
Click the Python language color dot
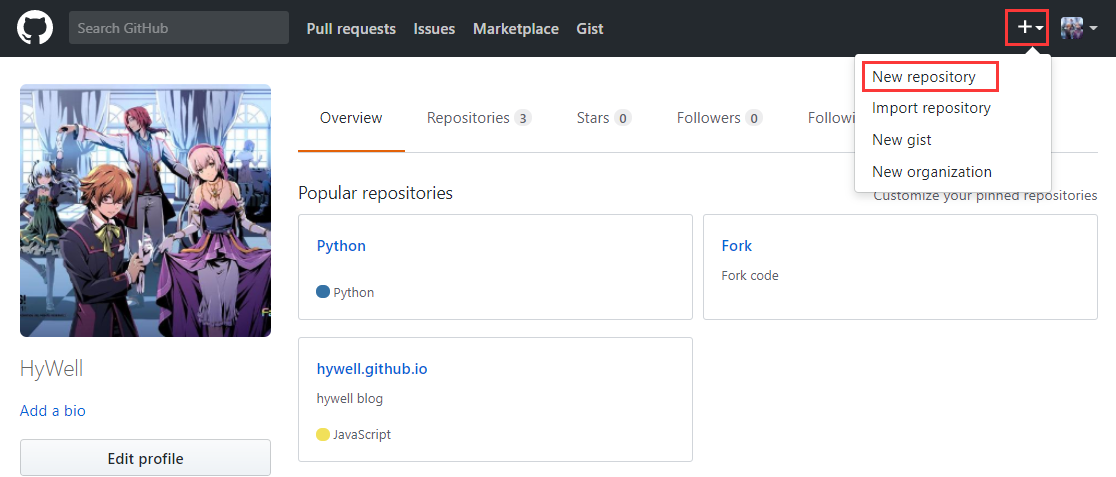point(322,291)
